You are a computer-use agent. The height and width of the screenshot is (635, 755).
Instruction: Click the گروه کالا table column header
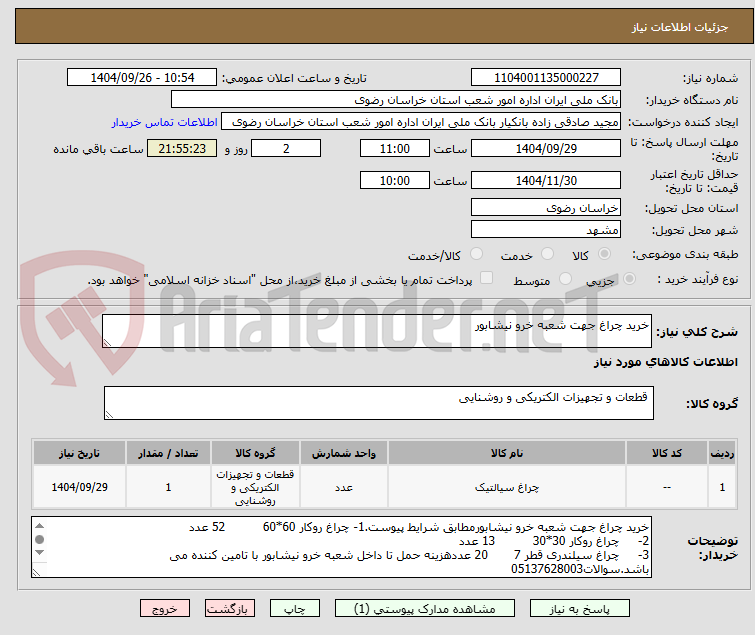pos(255,453)
